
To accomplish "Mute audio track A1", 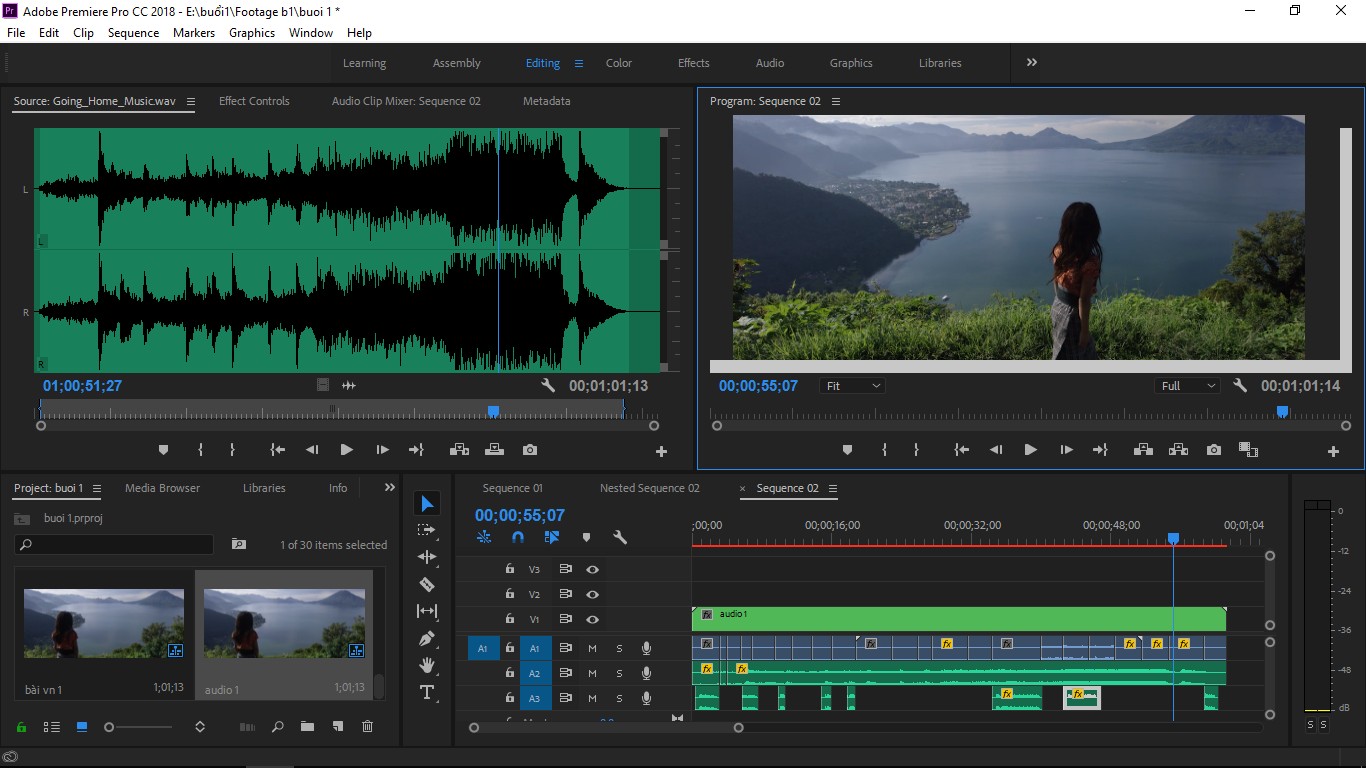I will pyautogui.click(x=592, y=648).
